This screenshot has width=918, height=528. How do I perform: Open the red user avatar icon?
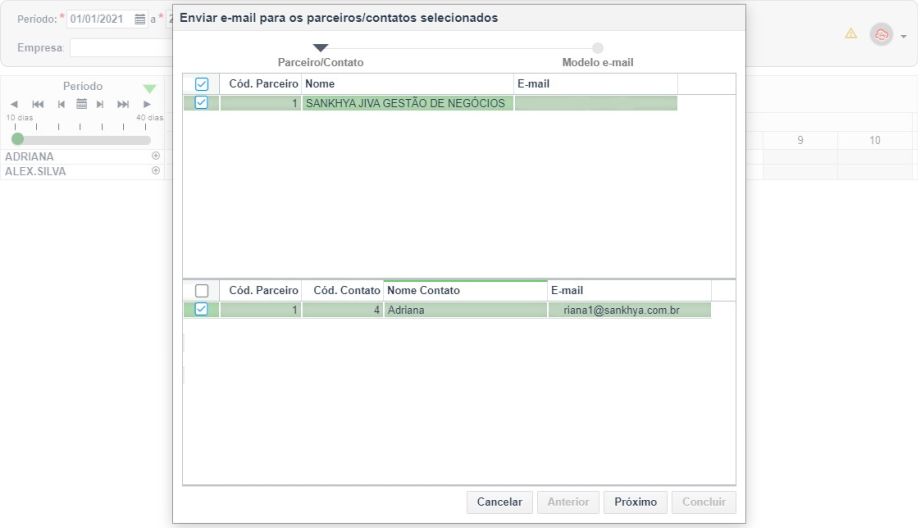click(881, 35)
